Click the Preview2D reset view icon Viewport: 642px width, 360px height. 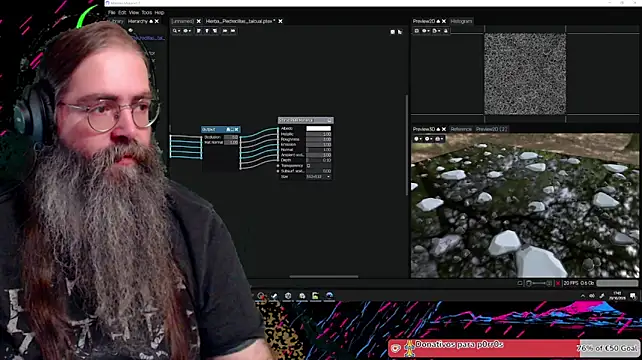point(417,31)
